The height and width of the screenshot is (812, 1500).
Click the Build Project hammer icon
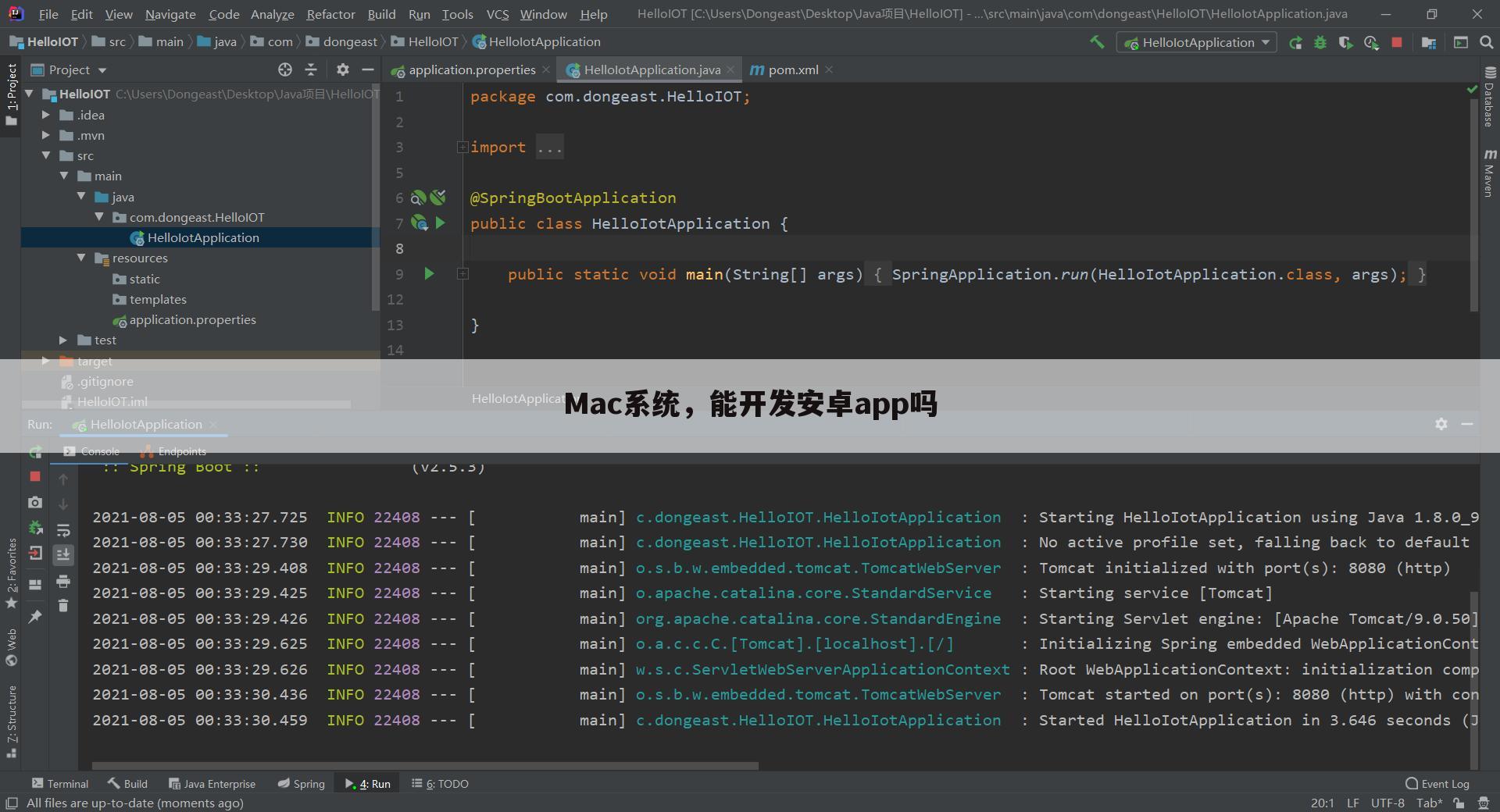point(1098,42)
